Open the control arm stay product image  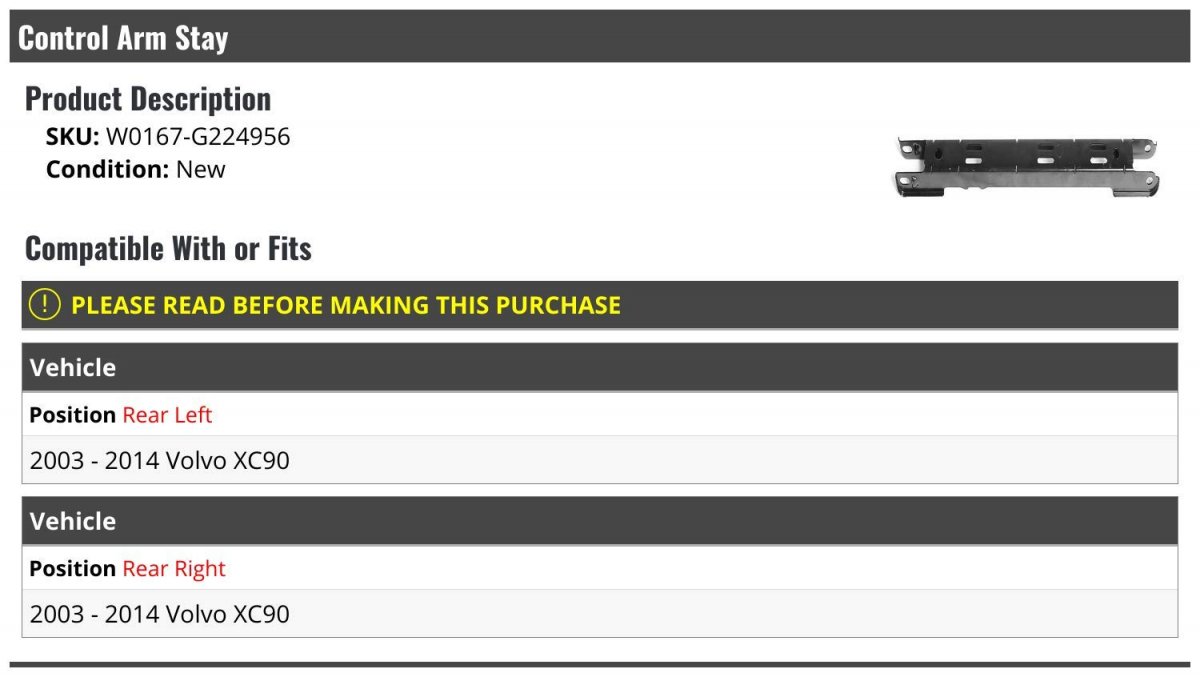1027,165
